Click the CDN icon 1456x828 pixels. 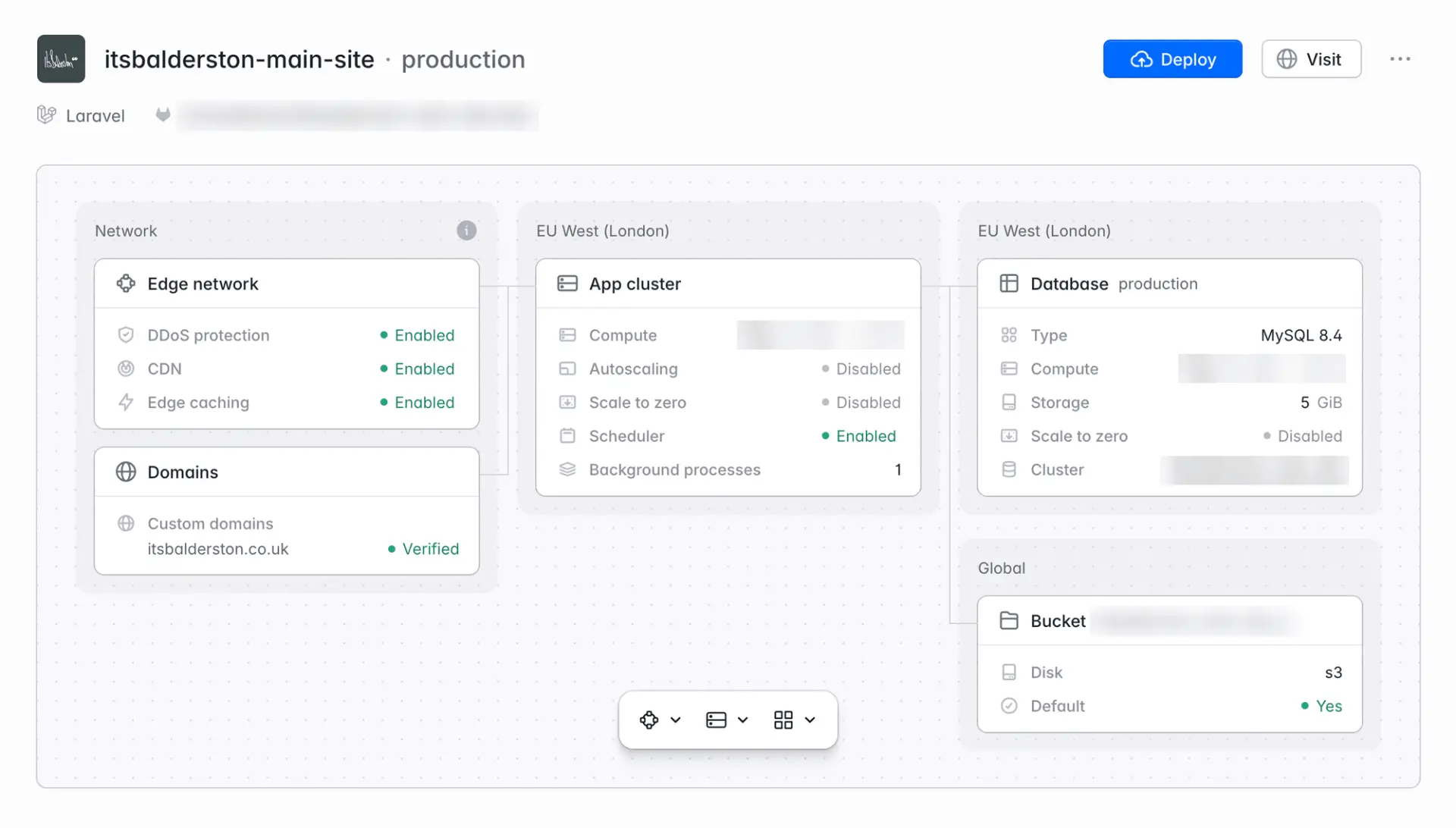pyautogui.click(x=126, y=369)
